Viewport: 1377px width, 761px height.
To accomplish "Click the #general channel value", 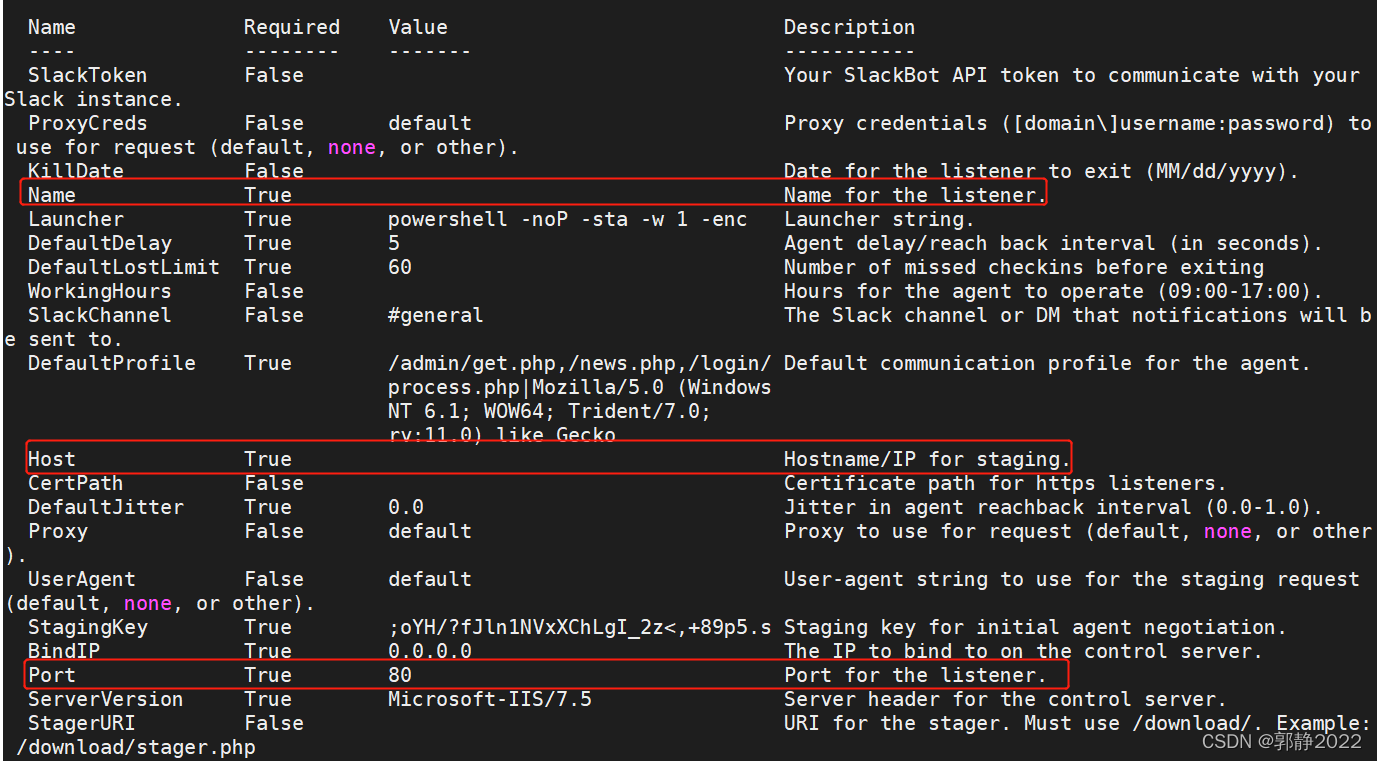I will click(435, 315).
